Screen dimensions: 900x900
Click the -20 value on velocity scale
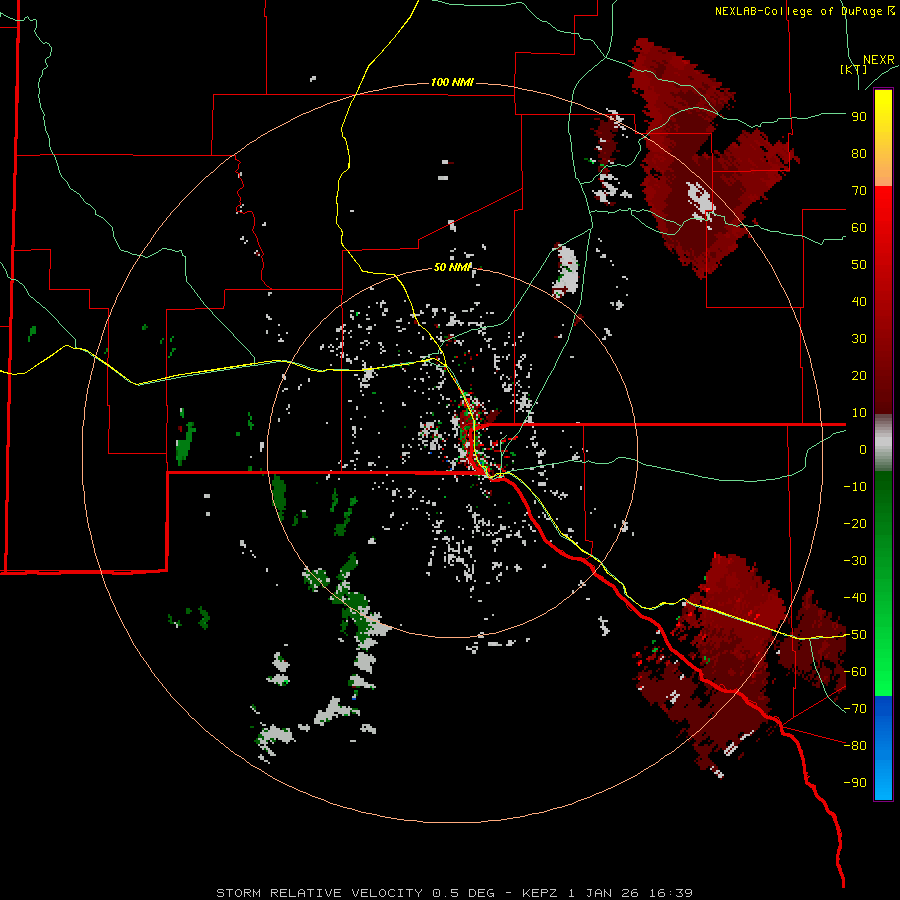click(x=855, y=524)
